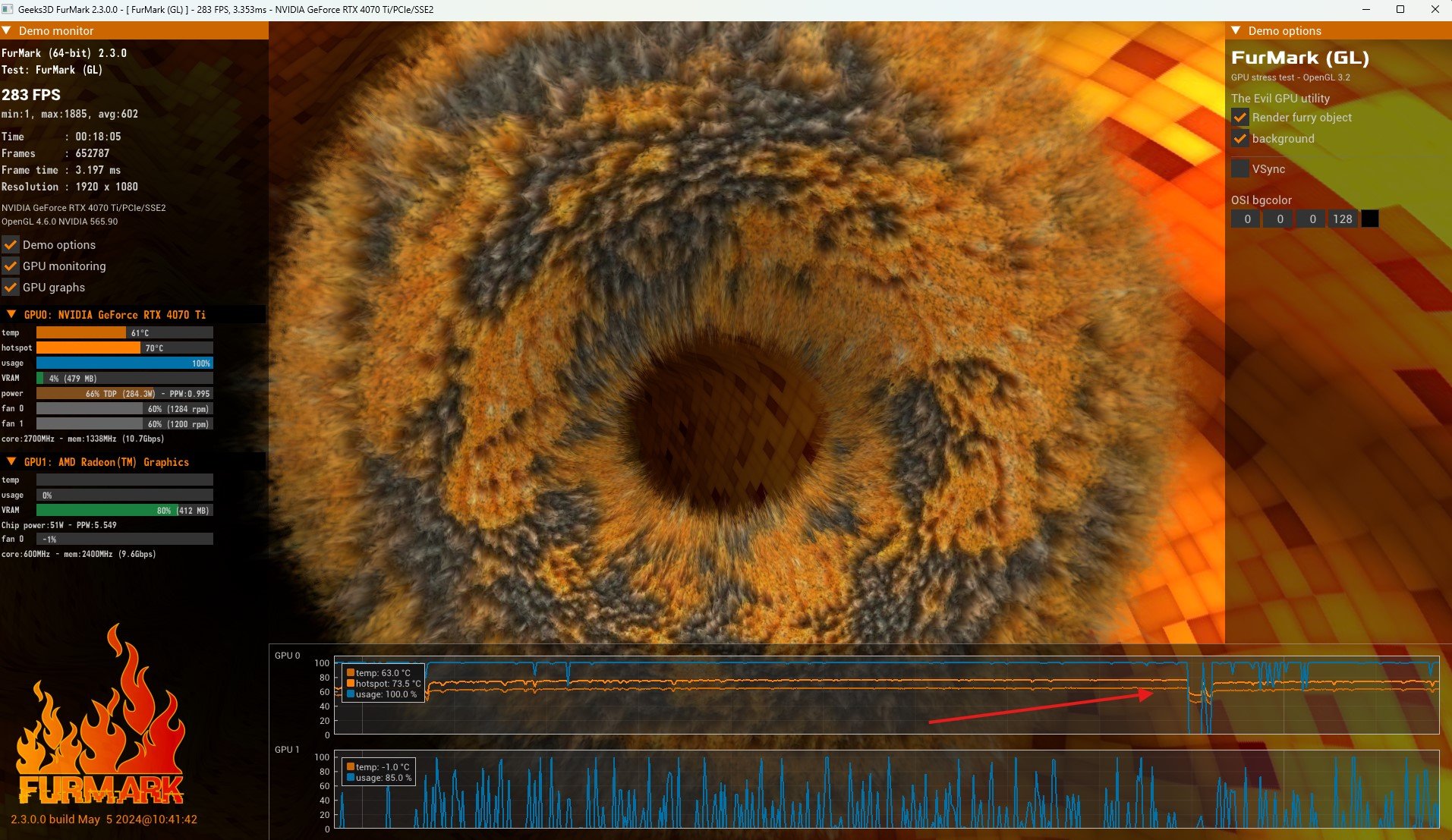
Task: Click the hotspot: 73.5 °C legend entry
Action: point(384,684)
